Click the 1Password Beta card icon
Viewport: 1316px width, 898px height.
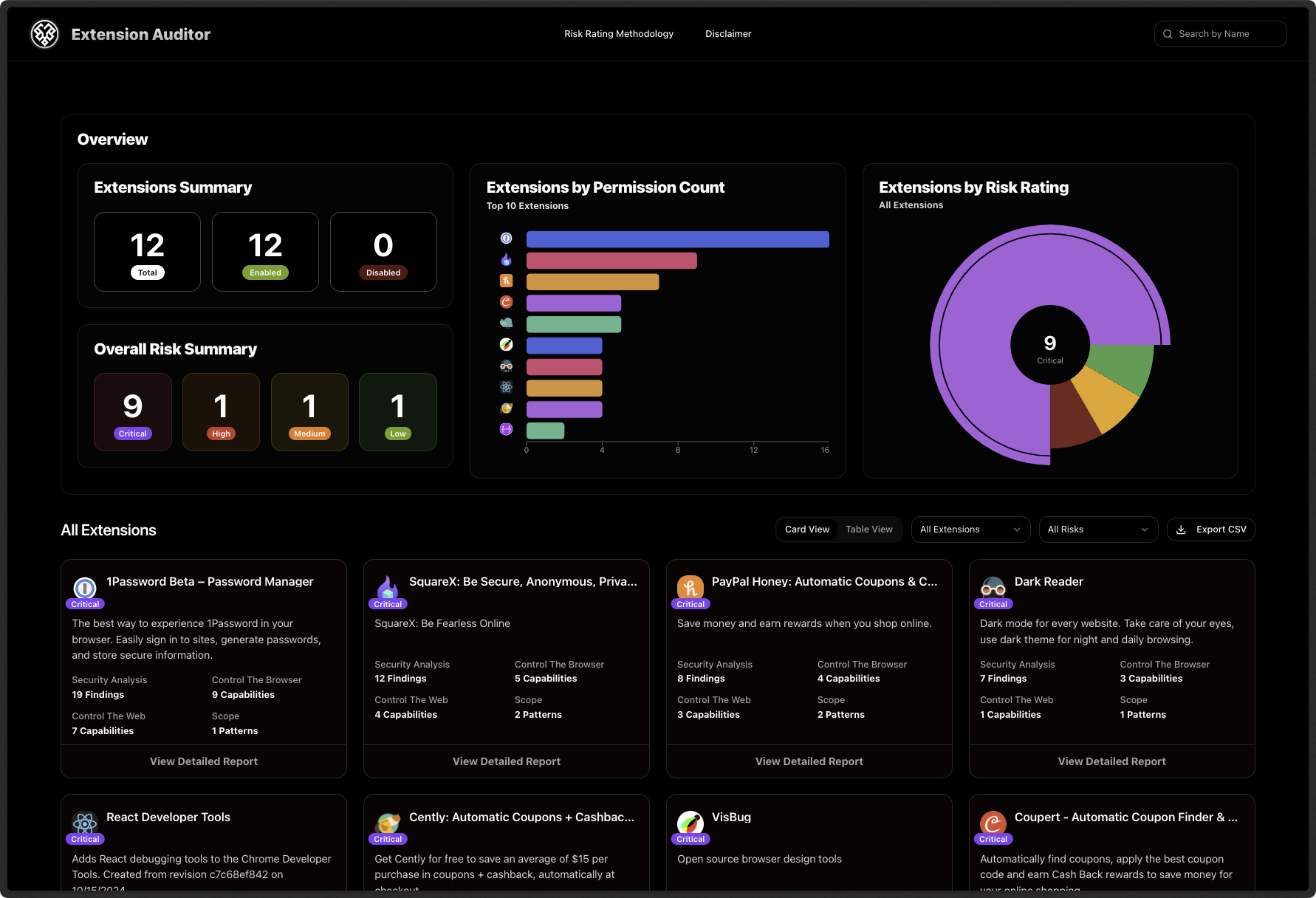[85, 588]
